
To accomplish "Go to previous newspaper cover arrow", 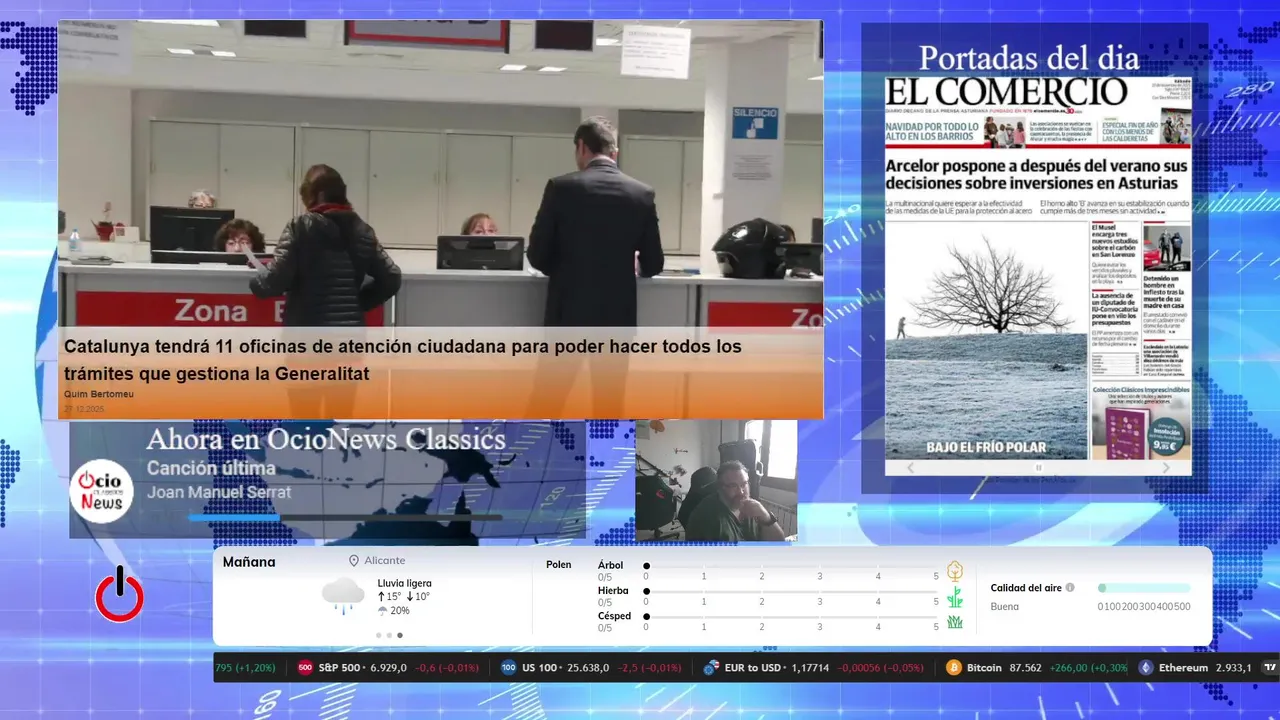I will click(x=910, y=467).
